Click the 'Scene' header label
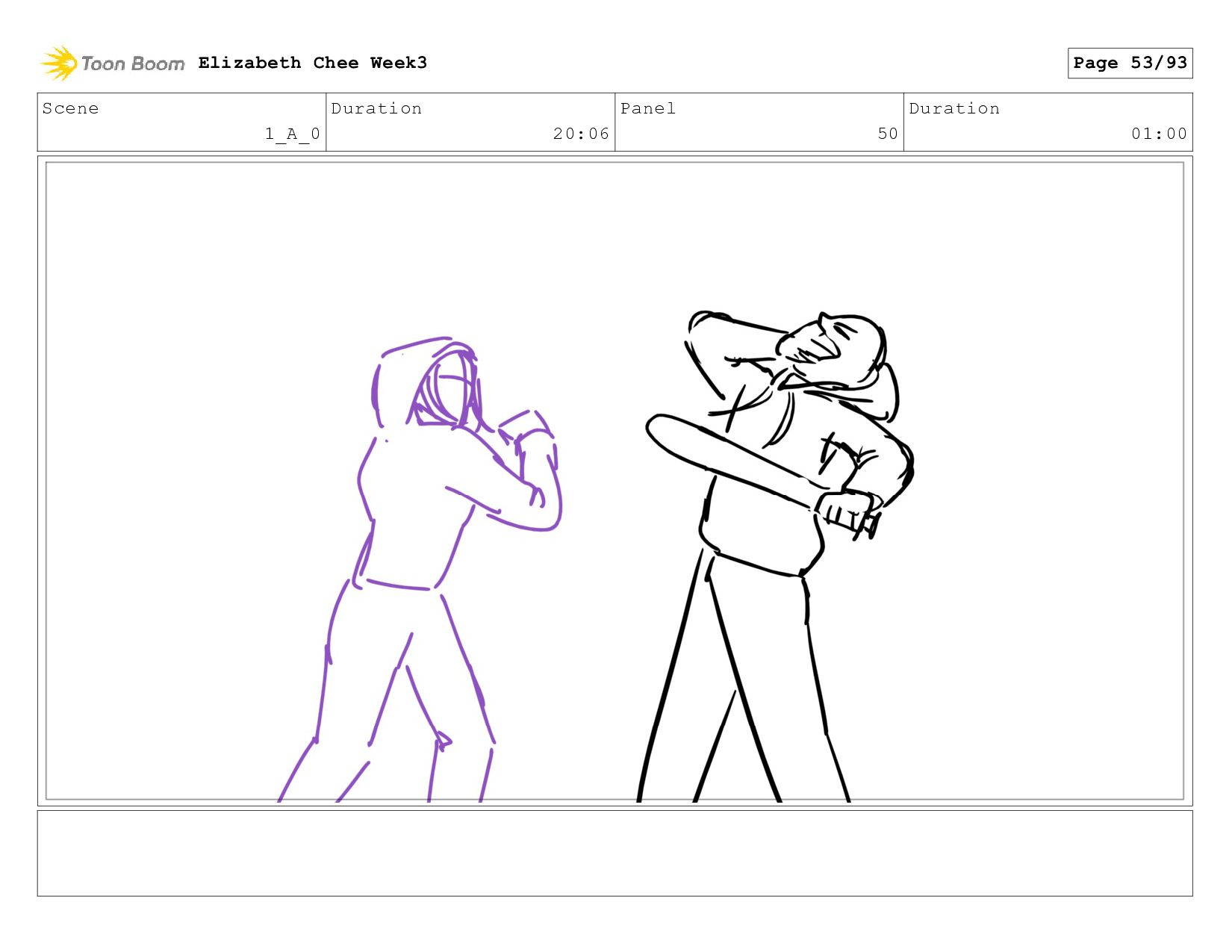 click(x=71, y=108)
